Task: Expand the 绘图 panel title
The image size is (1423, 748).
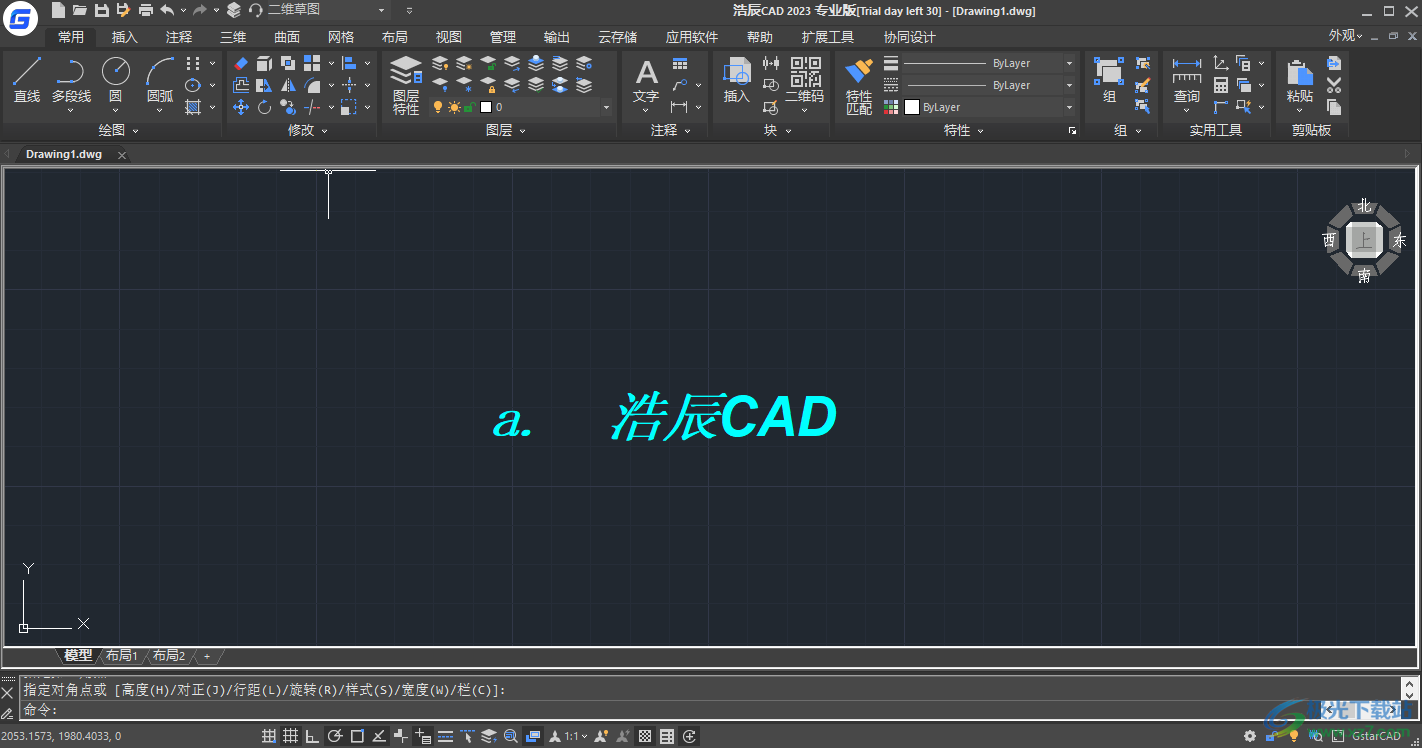Action: click(118, 130)
